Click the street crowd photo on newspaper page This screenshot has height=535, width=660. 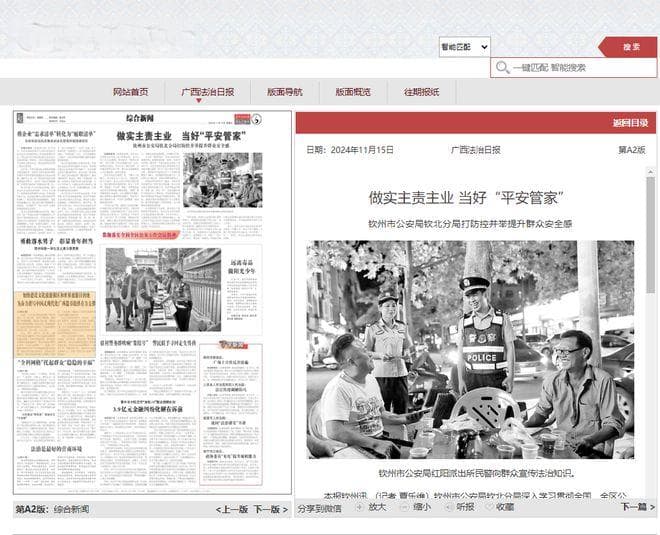click(x=163, y=290)
